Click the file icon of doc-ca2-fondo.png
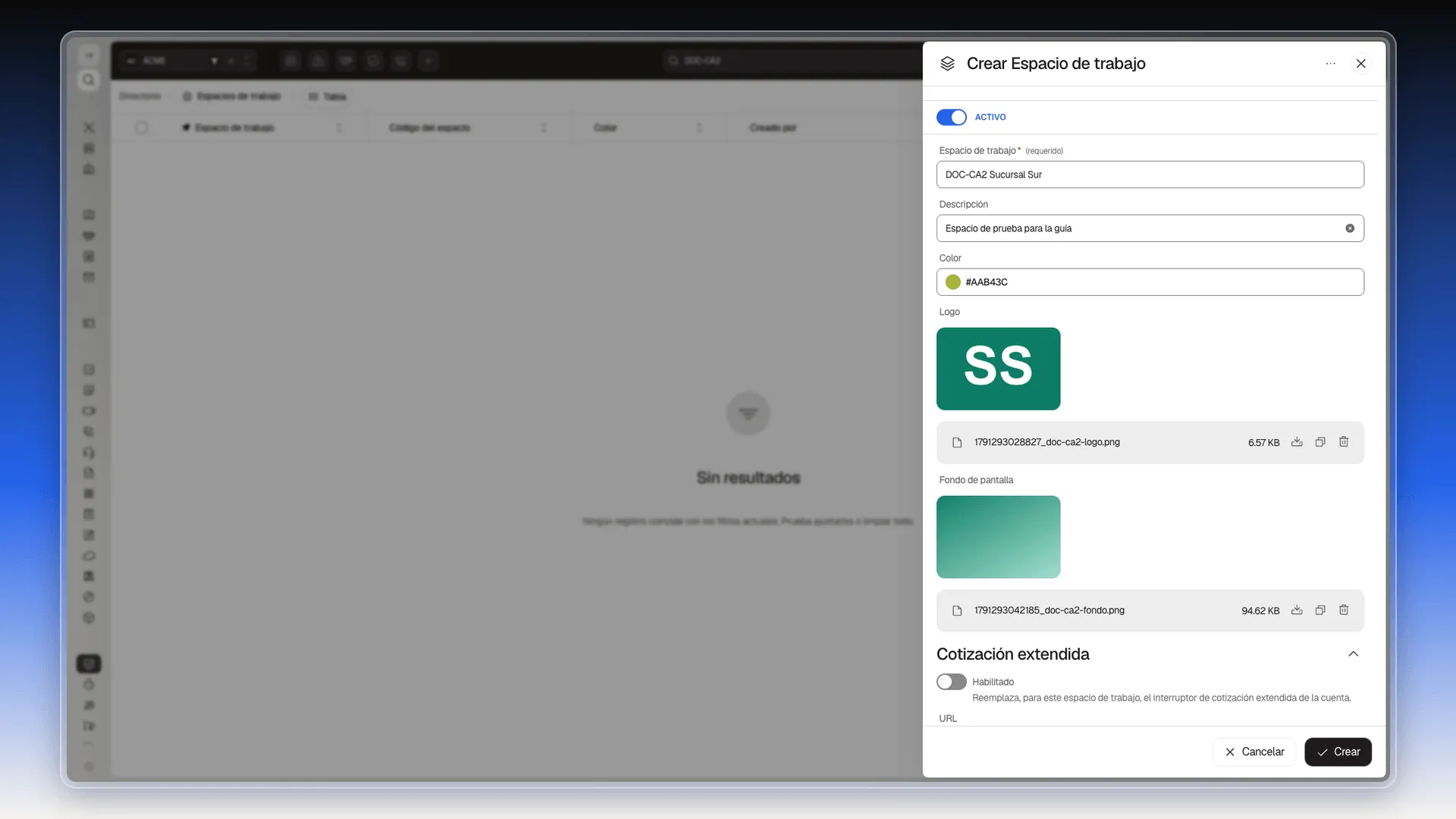Image resolution: width=1456 pixels, height=819 pixels. coord(957,611)
